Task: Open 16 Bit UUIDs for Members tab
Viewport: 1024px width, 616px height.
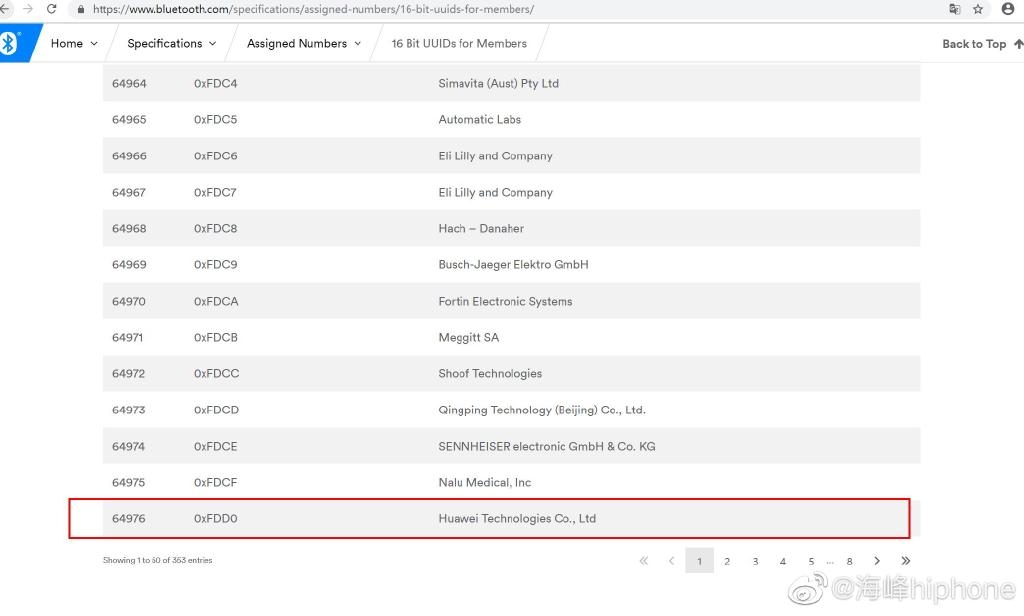Action: (459, 44)
